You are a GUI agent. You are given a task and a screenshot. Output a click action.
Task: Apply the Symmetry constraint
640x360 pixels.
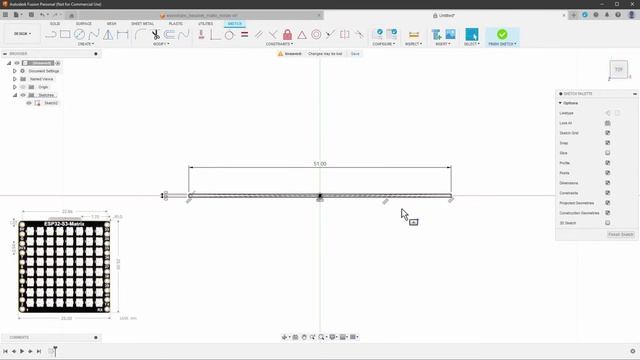tap(345, 35)
